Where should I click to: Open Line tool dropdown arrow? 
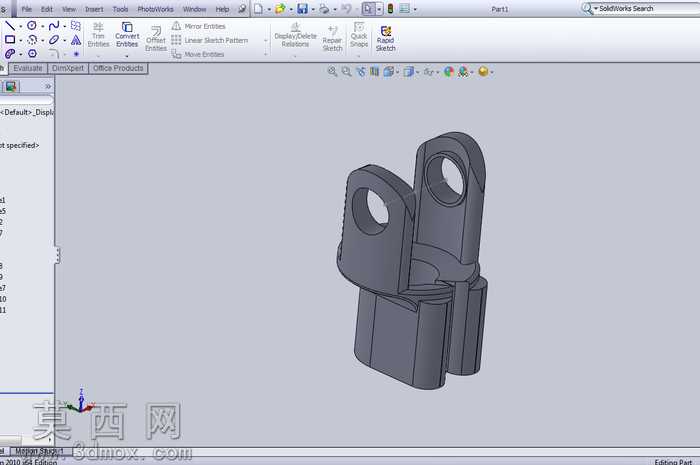pyautogui.click(x=21, y=26)
